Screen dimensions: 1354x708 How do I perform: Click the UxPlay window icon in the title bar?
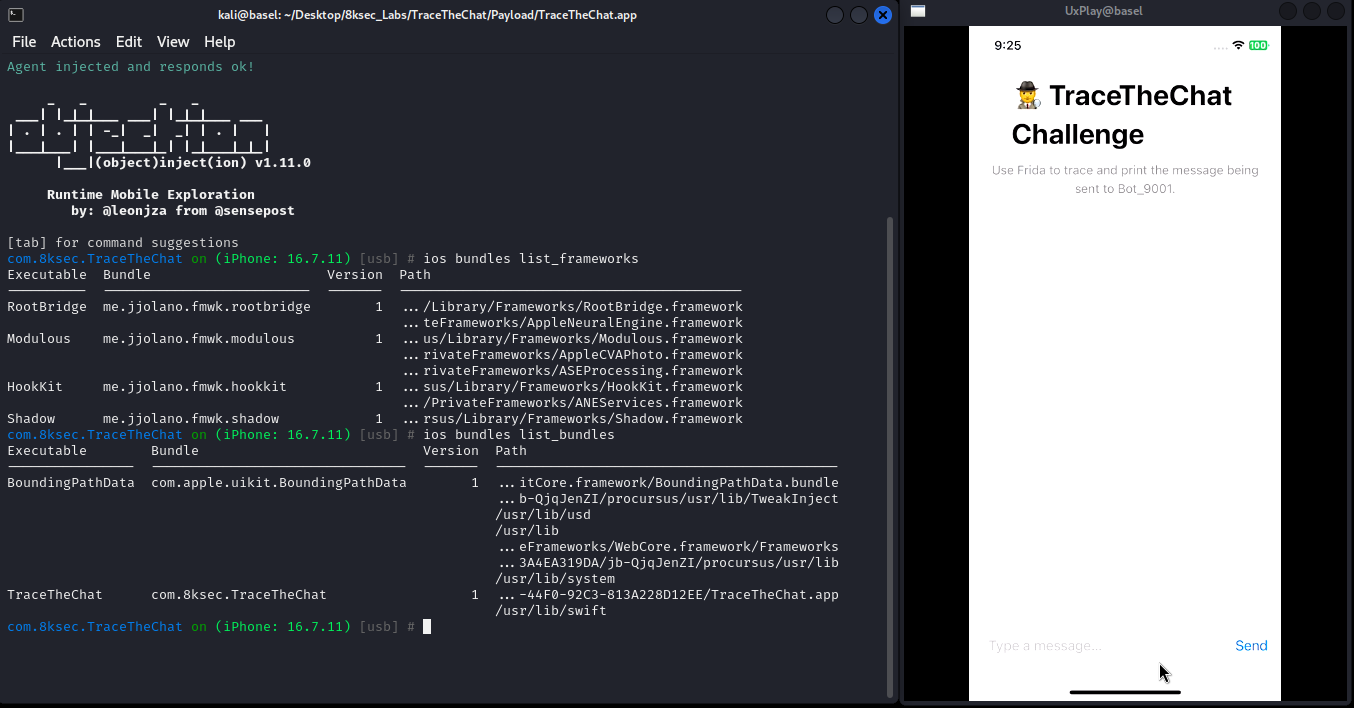click(918, 11)
